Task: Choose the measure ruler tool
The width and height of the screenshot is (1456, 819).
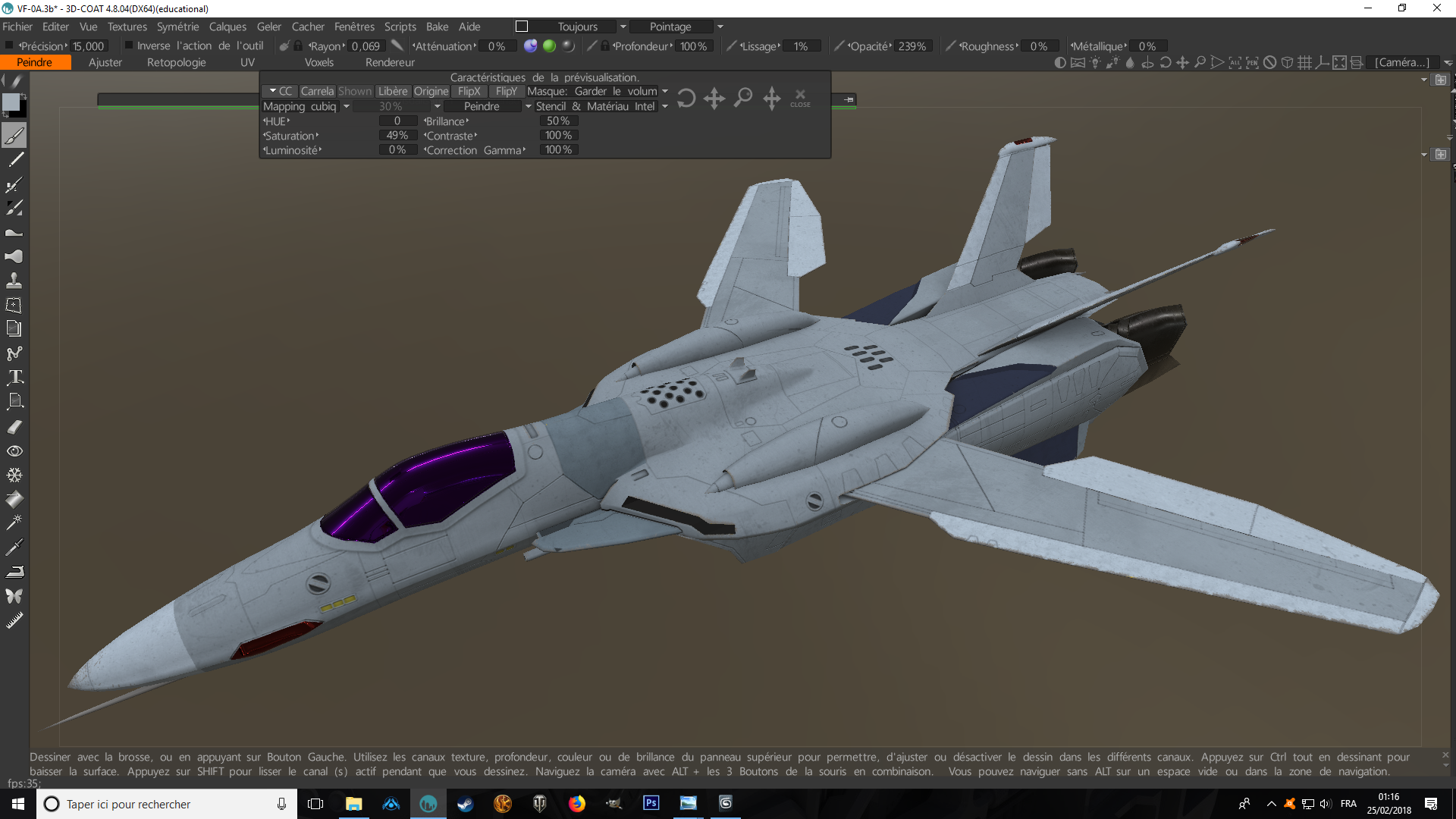Action: coord(14,621)
